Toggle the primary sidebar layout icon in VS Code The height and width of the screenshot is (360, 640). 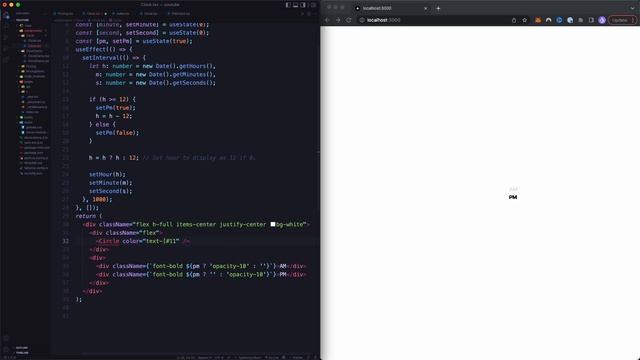288,5
